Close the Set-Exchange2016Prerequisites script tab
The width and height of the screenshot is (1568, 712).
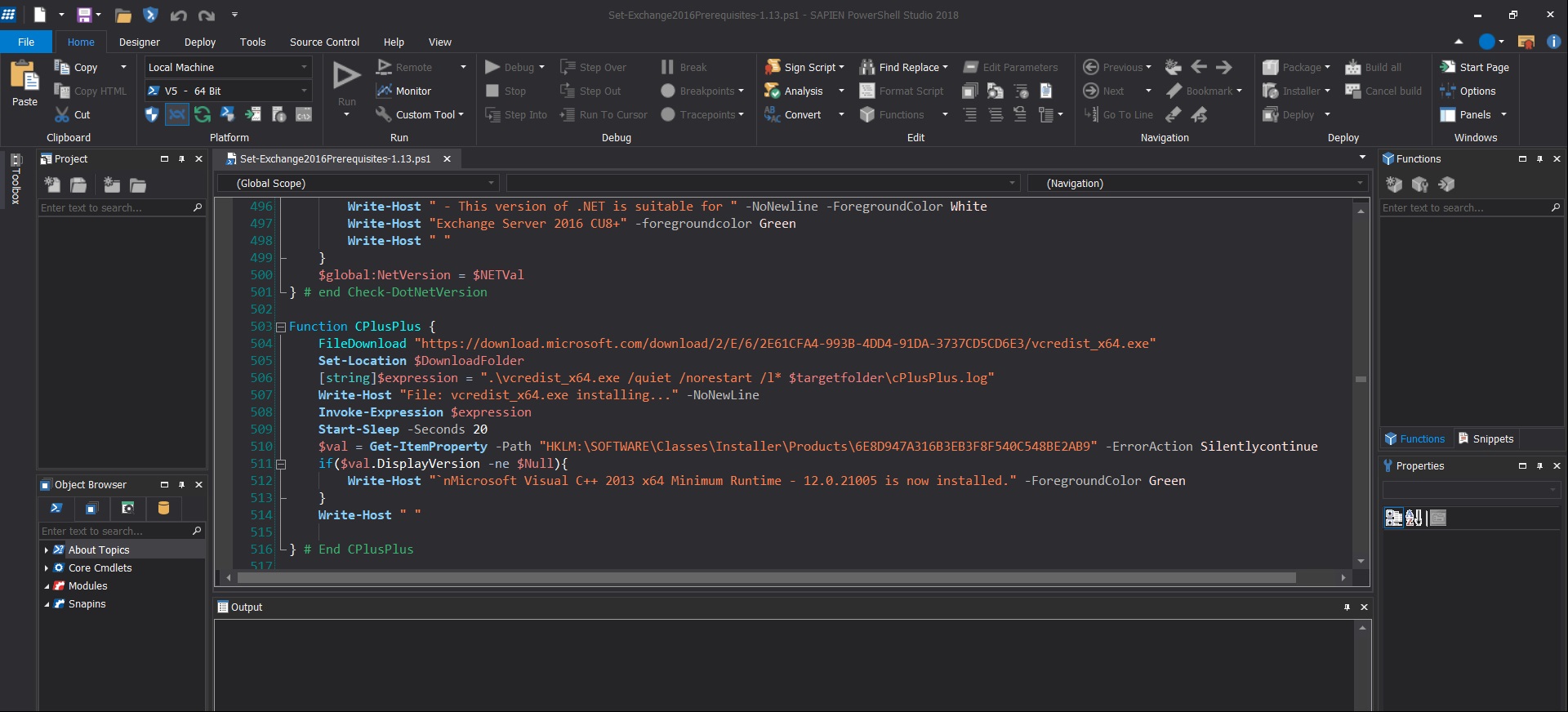(x=447, y=159)
